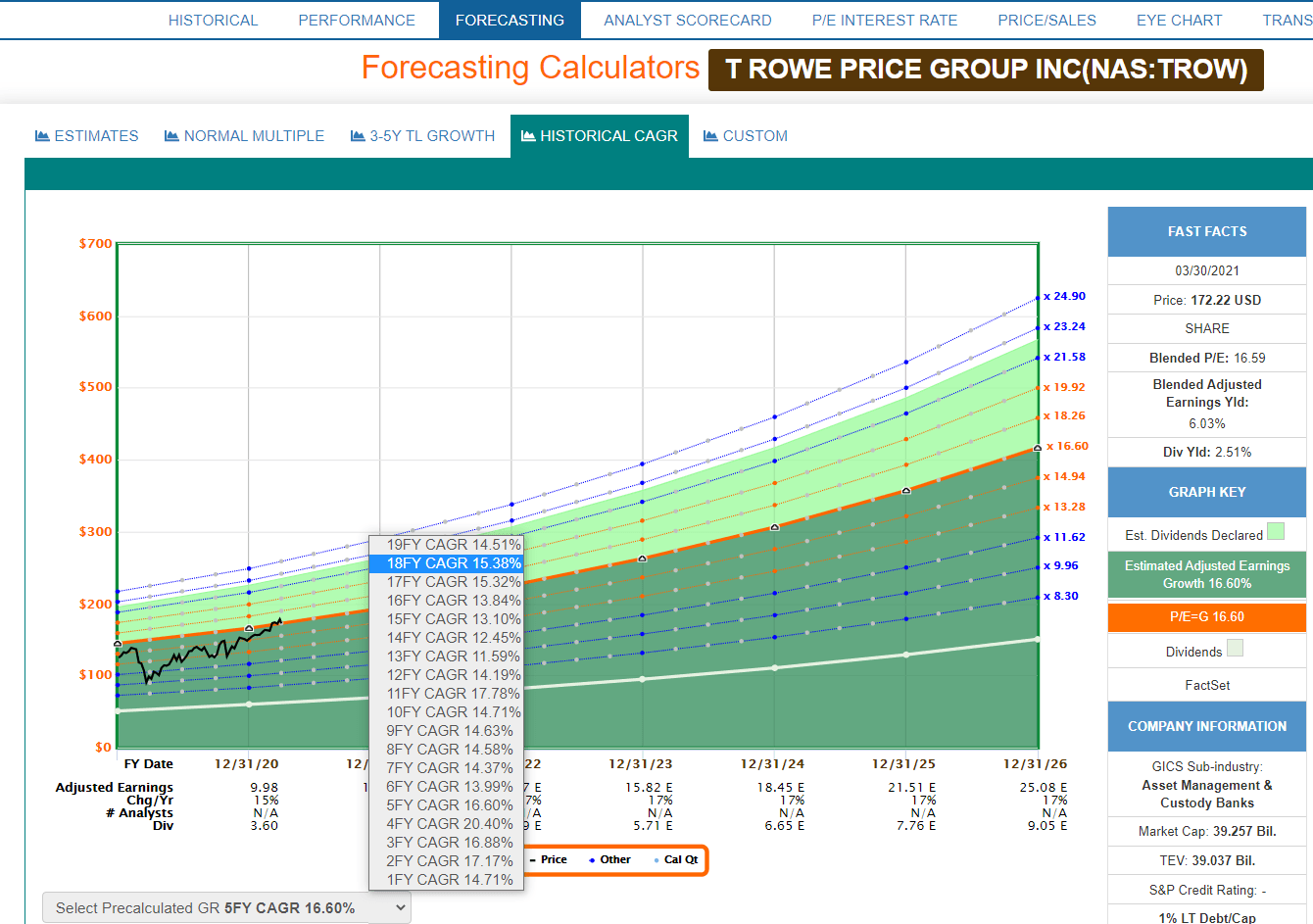Choose 10FY CAGR 14.71% option
This screenshot has width=1313, height=924.
pyautogui.click(x=446, y=712)
